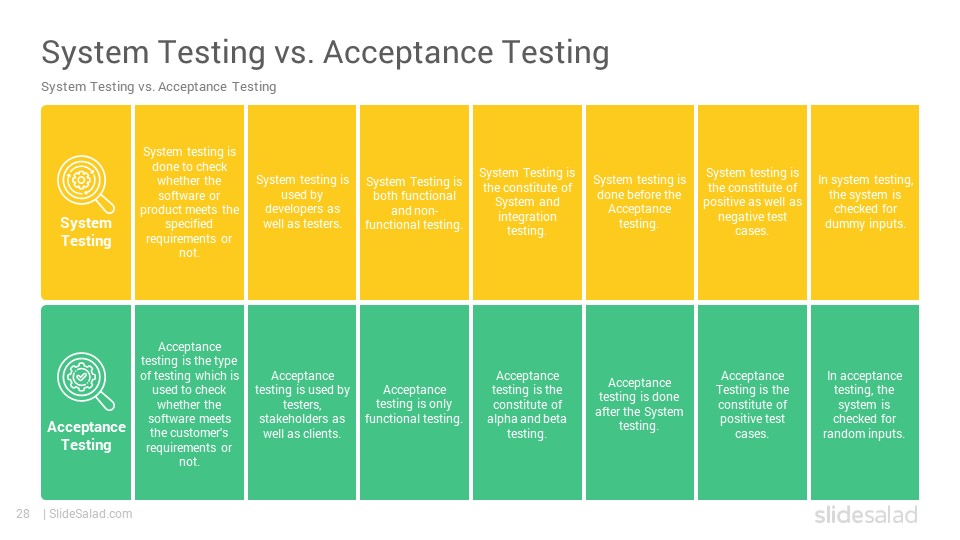The image size is (960, 540).
Task: Click card 'used by developers as well as testers'
Action: coord(302,202)
